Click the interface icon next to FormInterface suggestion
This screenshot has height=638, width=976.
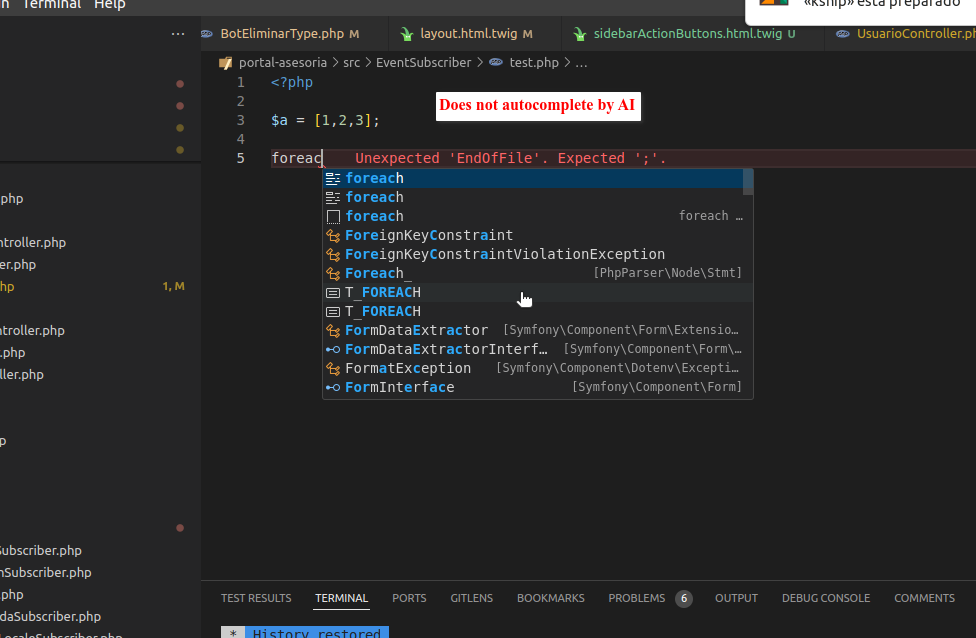(x=333, y=387)
